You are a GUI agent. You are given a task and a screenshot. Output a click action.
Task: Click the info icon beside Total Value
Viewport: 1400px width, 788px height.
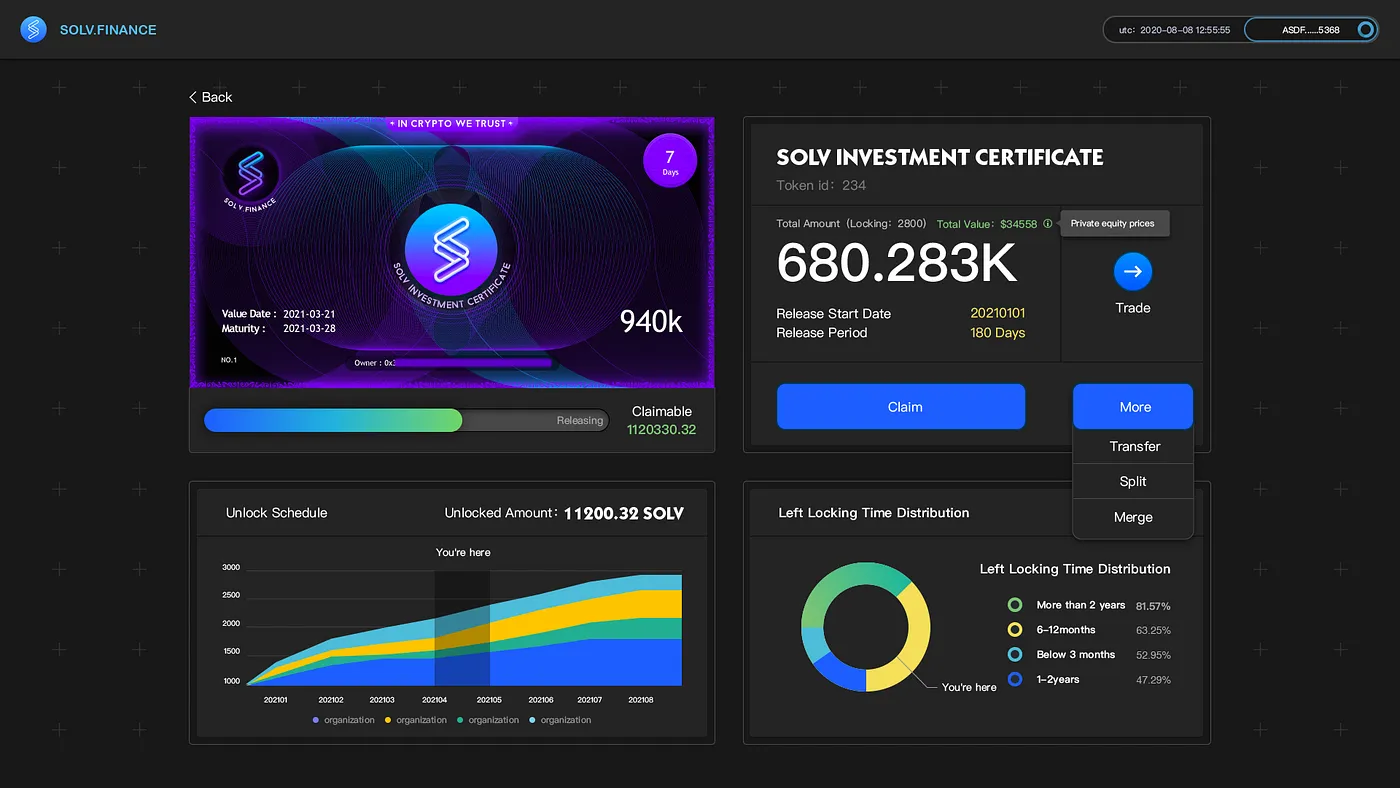1047,224
